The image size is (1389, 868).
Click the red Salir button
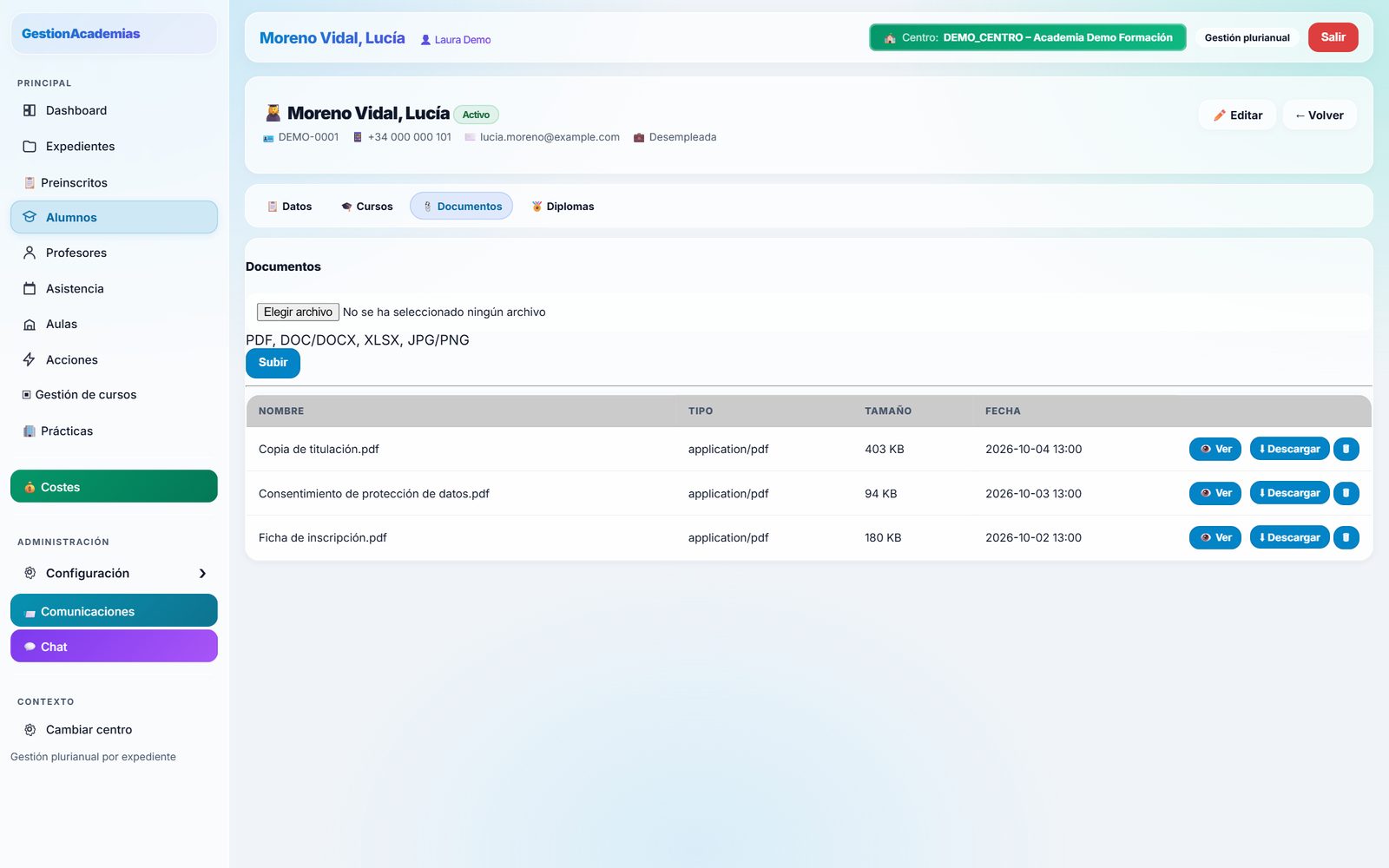(1333, 37)
